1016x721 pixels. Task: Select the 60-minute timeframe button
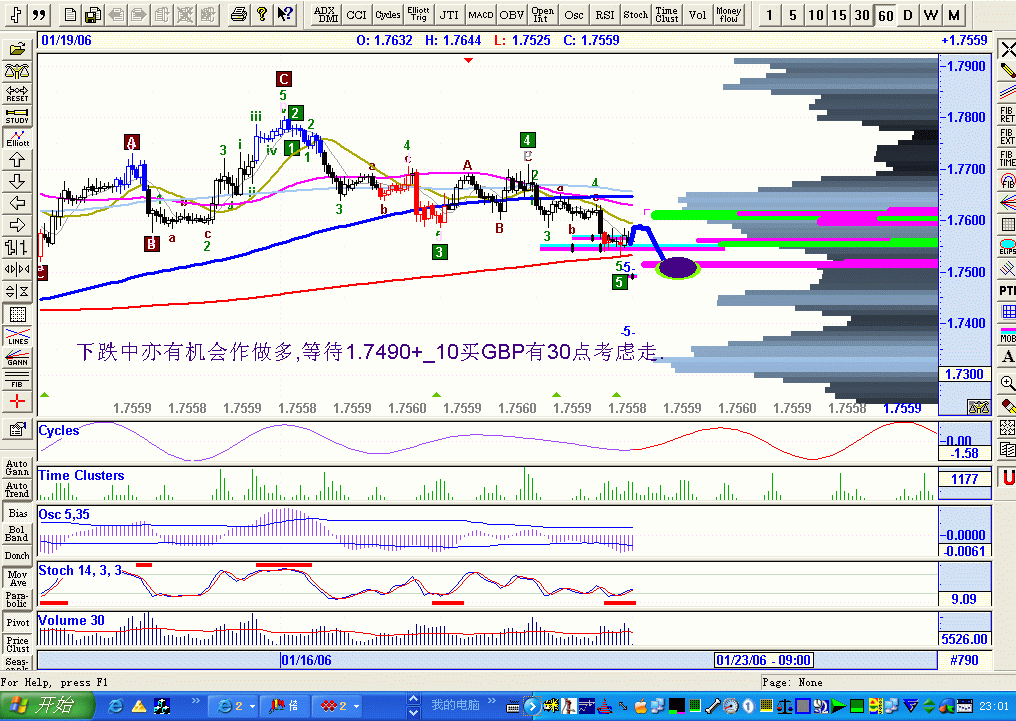tap(886, 14)
